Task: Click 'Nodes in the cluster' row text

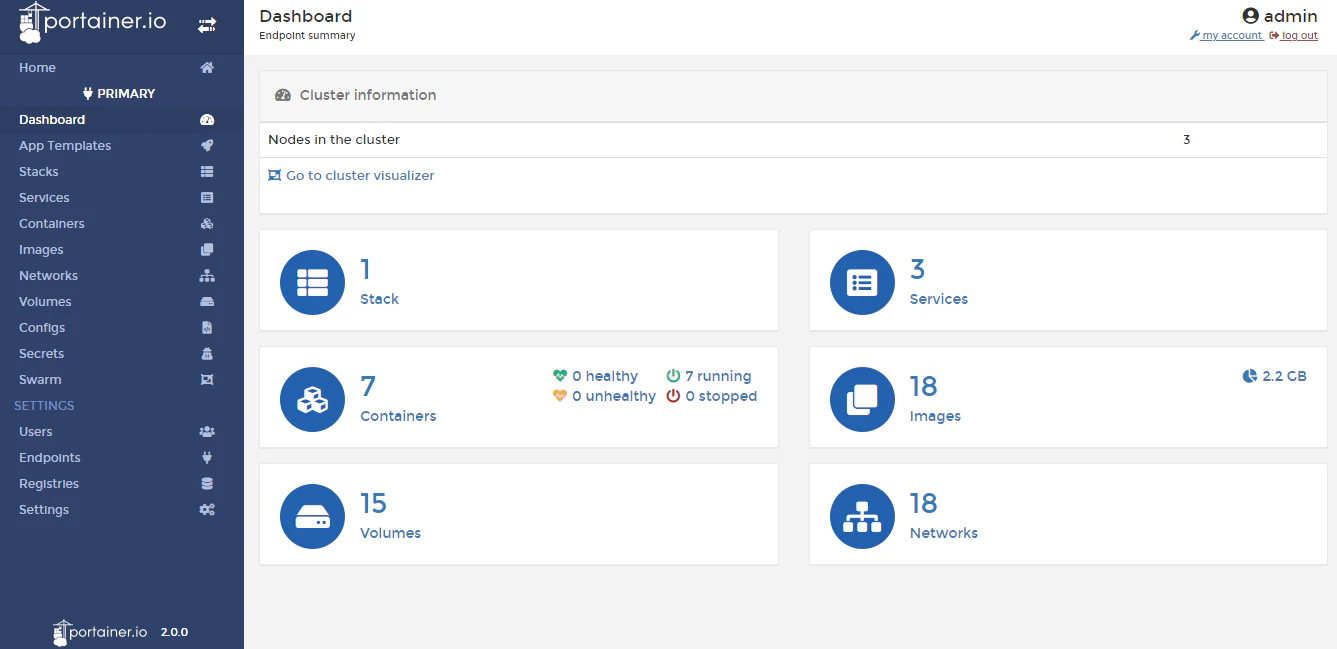Action: pos(334,140)
